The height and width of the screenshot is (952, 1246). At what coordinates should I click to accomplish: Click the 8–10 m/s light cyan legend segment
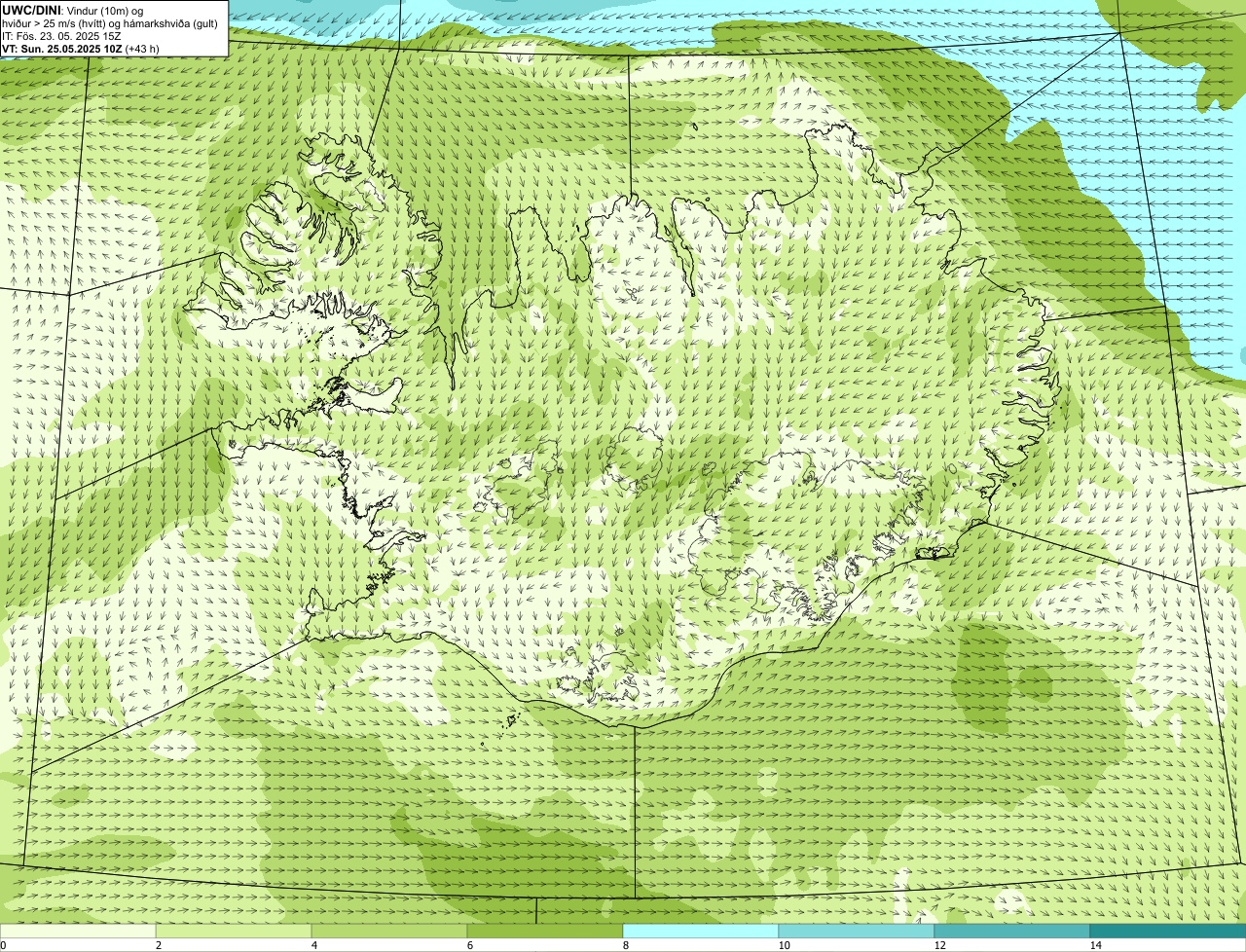click(x=701, y=931)
